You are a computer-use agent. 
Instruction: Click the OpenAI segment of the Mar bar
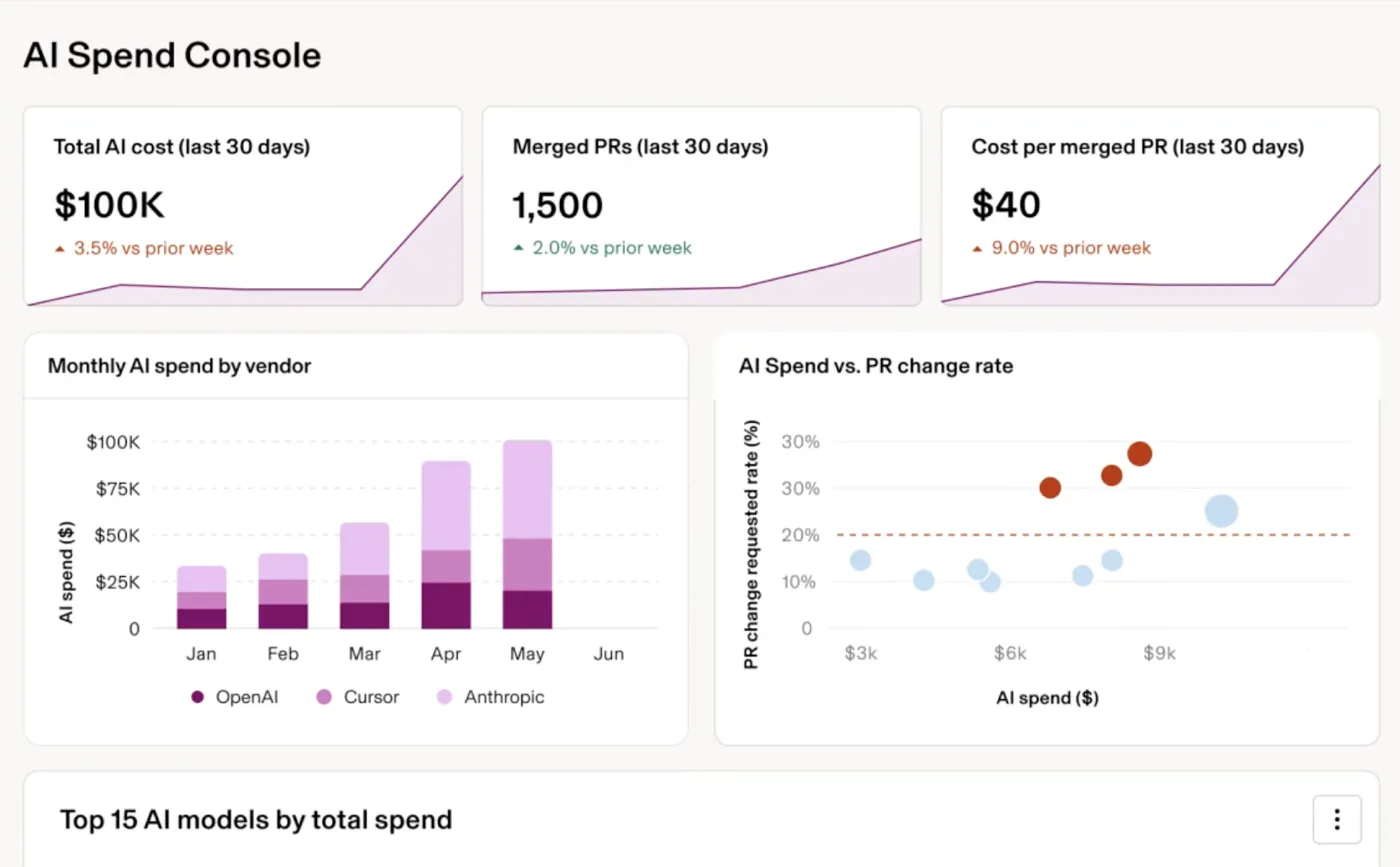click(x=365, y=615)
